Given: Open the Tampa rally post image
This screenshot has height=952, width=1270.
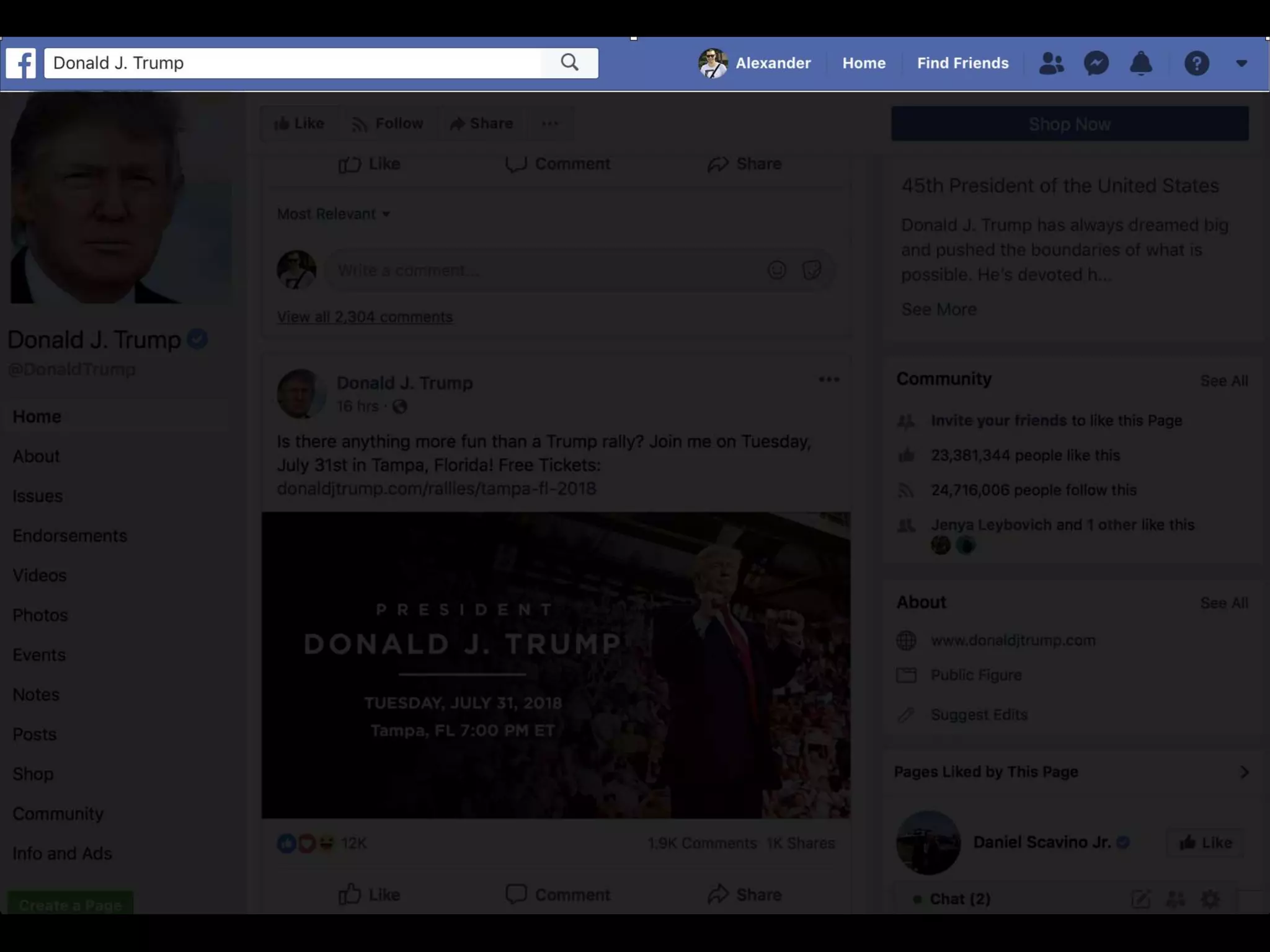Looking at the screenshot, I should [x=556, y=665].
